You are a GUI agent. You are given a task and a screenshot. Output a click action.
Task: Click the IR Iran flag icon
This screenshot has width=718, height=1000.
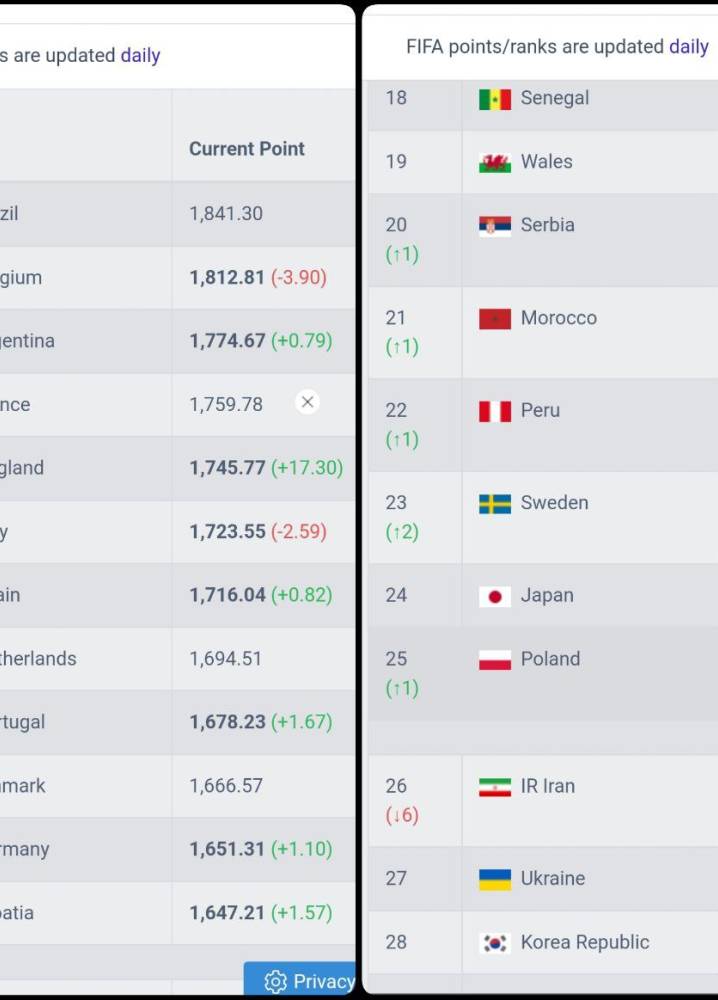tap(495, 788)
